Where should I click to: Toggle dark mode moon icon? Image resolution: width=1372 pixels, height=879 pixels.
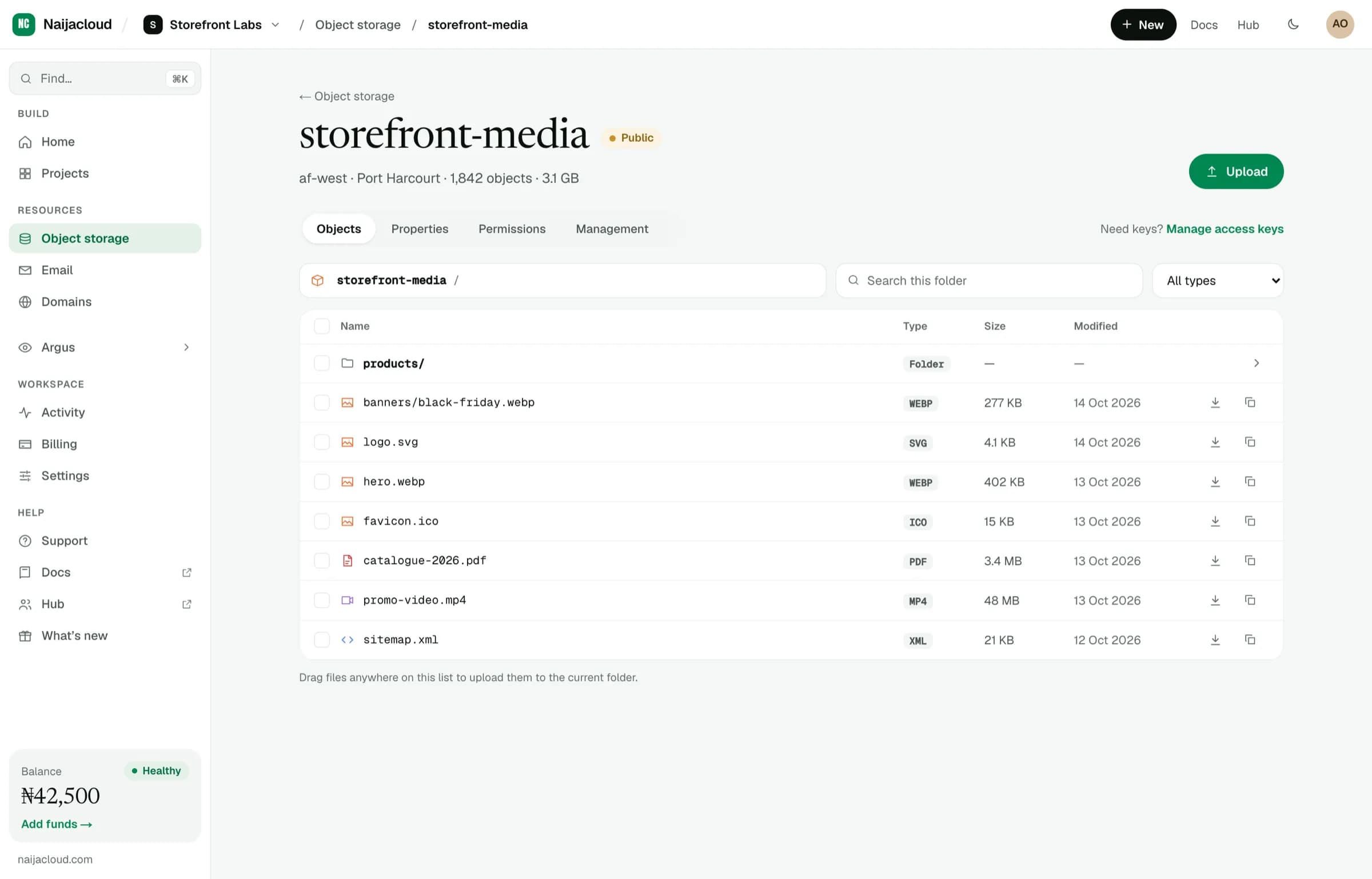[1293, 25]
